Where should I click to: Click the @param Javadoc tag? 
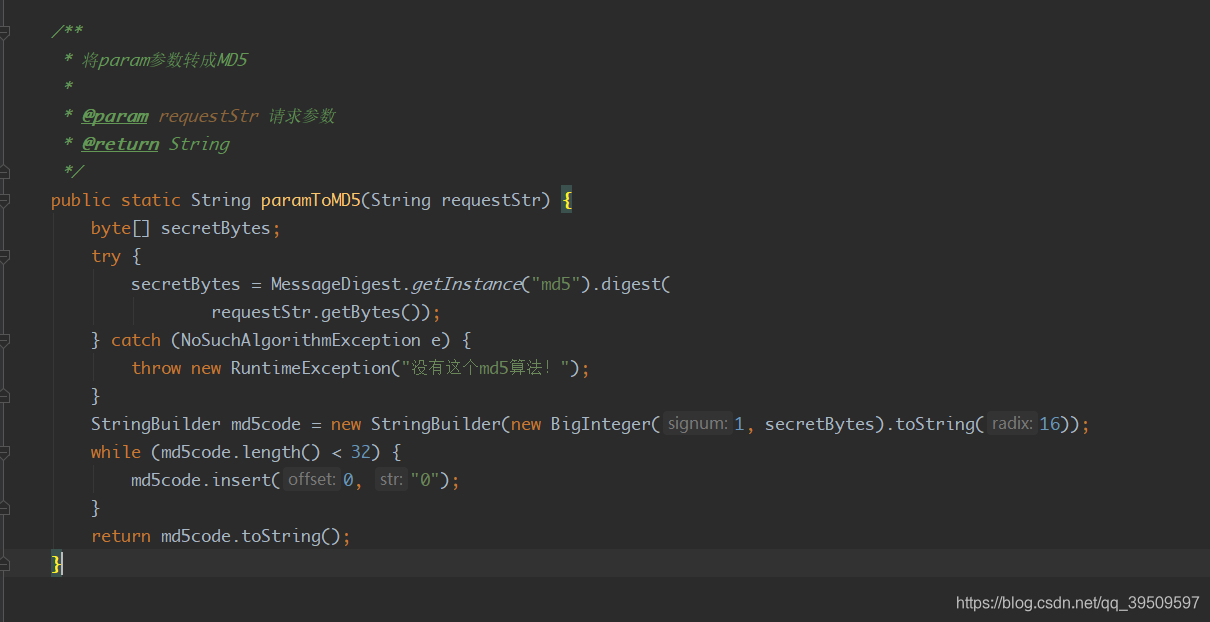(x=115, y=116)
